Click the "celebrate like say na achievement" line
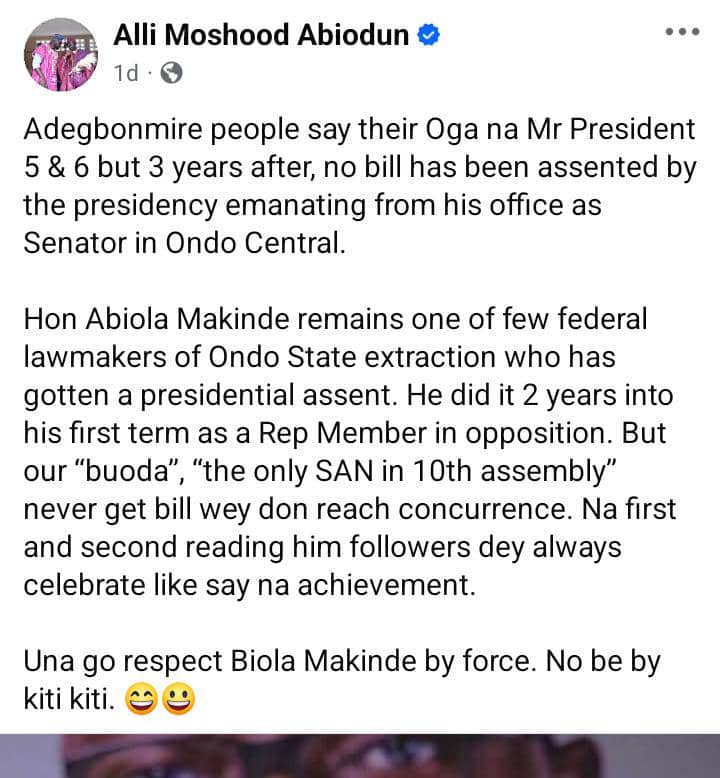 click(x=249, y=585)
